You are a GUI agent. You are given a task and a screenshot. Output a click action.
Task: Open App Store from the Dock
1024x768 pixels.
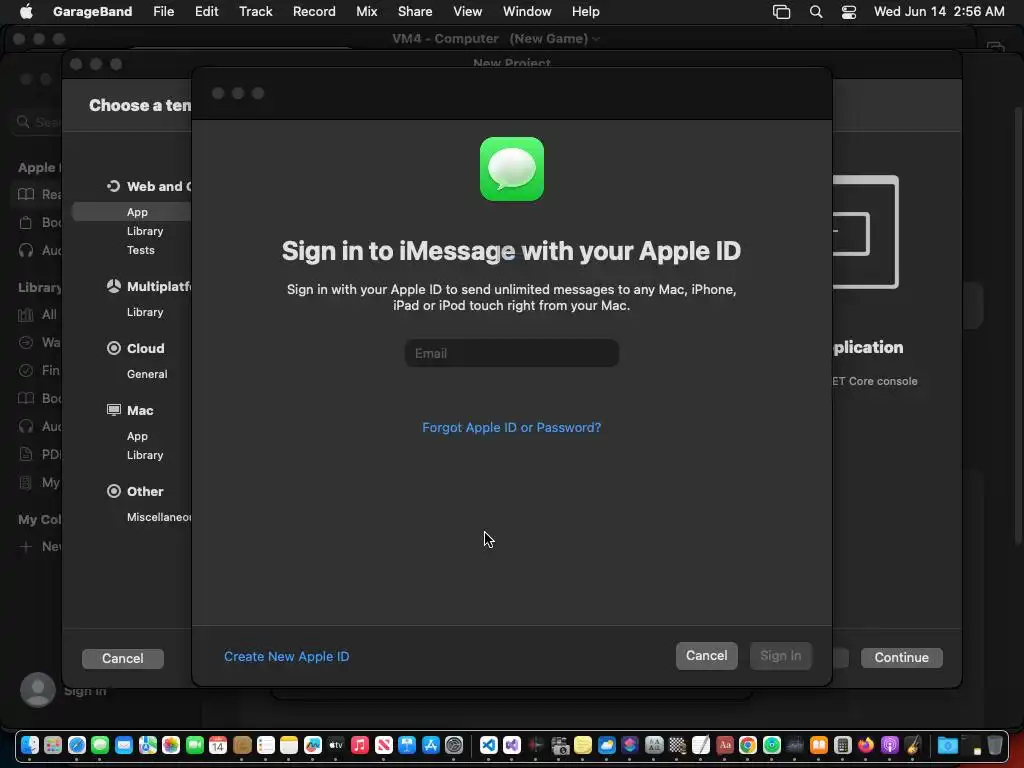pyautogui.click(x=431, y=745)
